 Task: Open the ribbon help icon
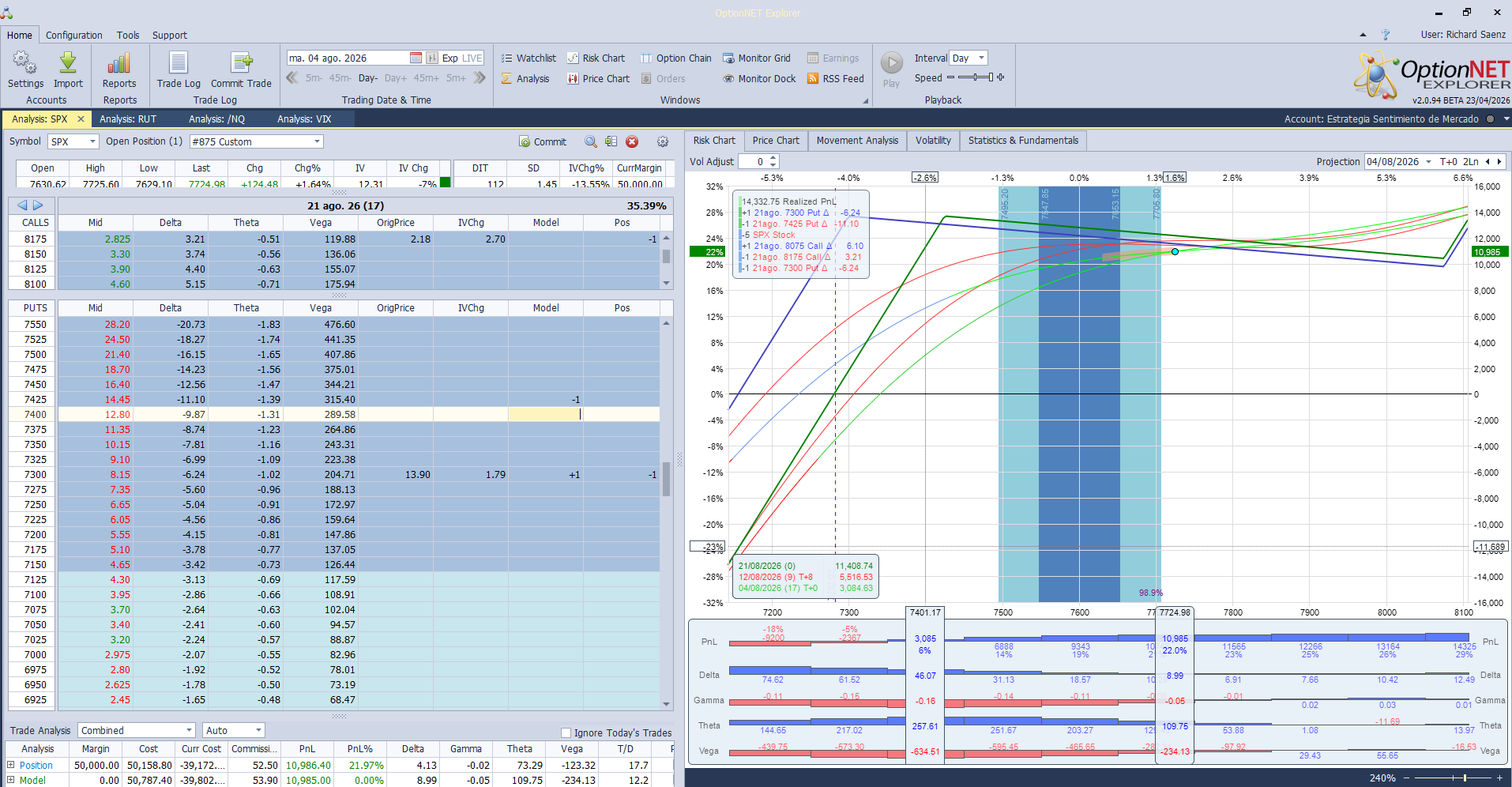point(1385,35)
